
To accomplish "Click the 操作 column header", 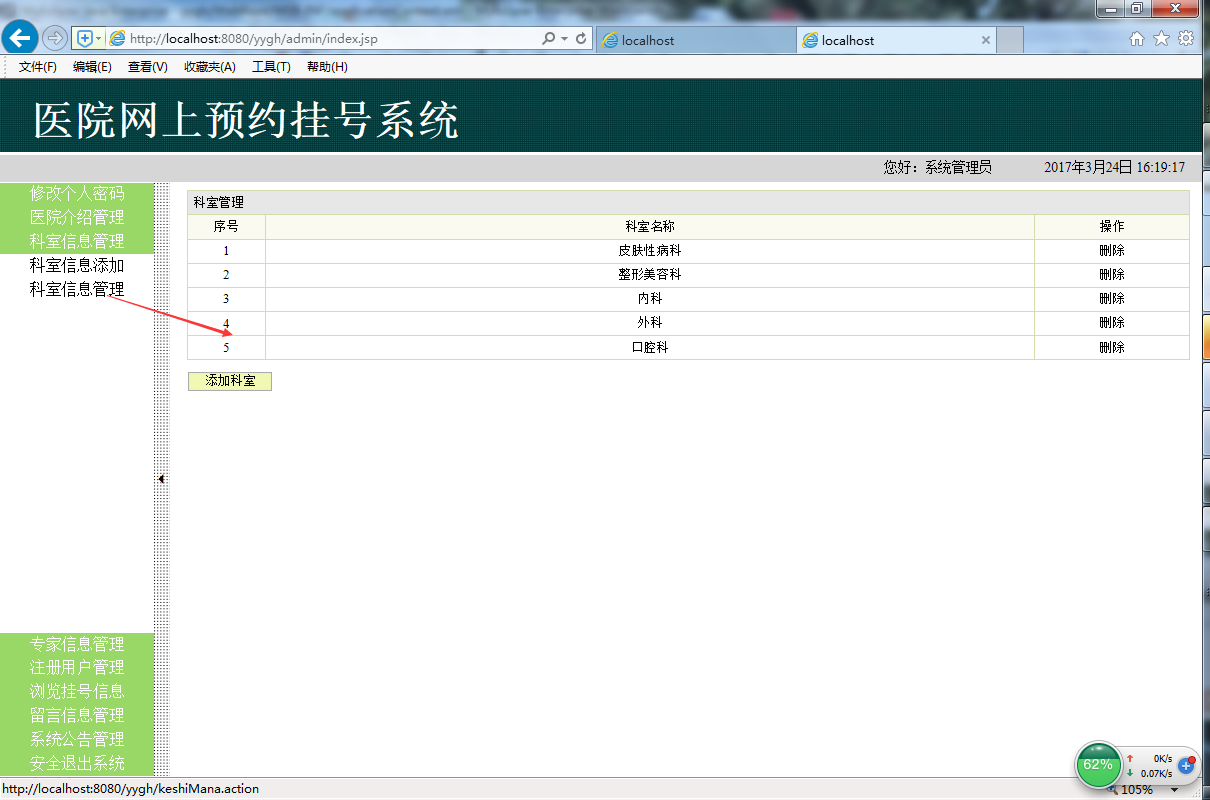I will coord(1112,227).
